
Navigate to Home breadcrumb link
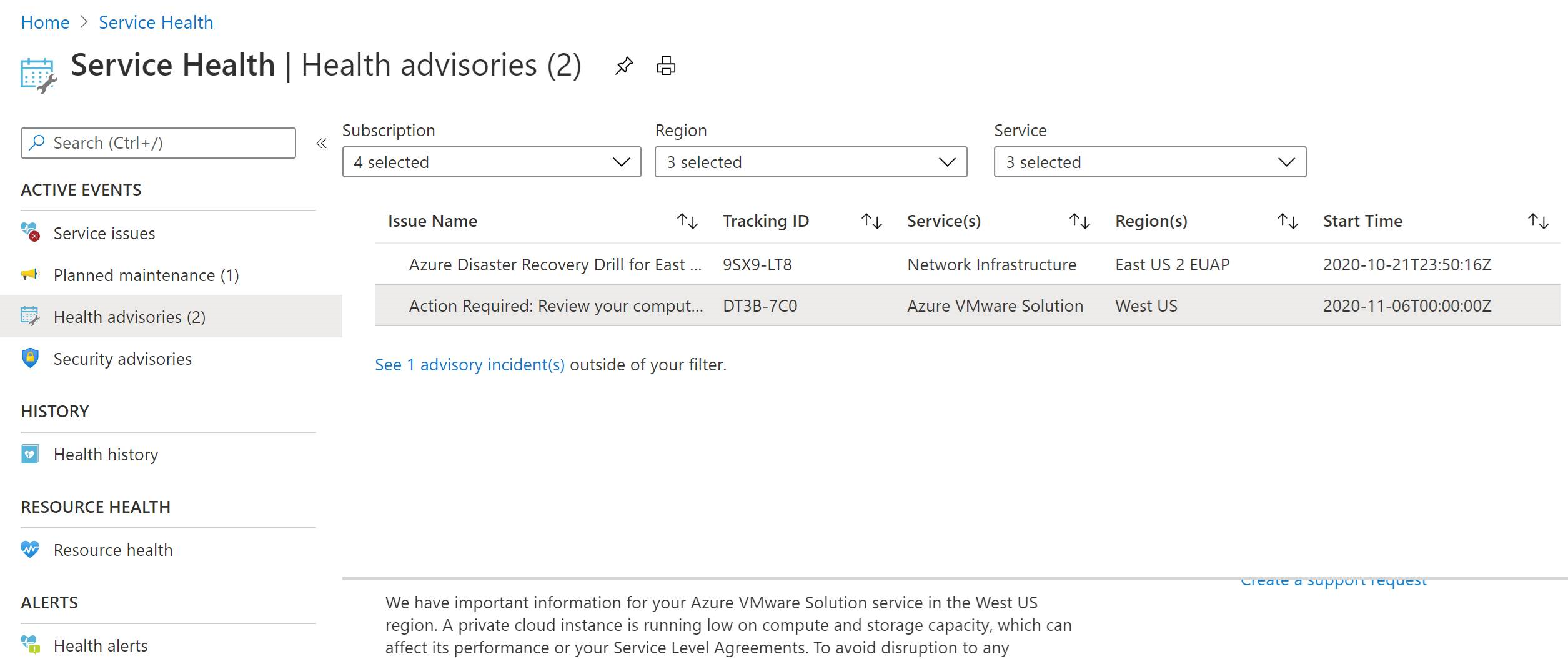(45, 22)
